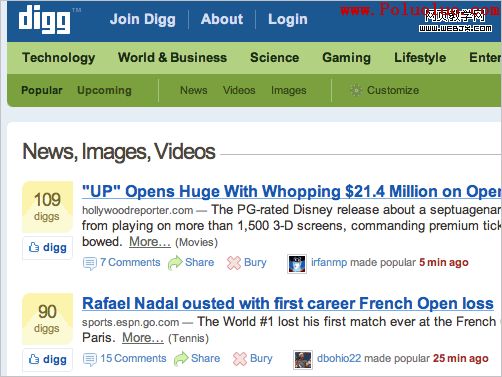Screen dimensions: 502x377
Task: Click Bury X icon on Nadal story
Action: pos(240,359)
